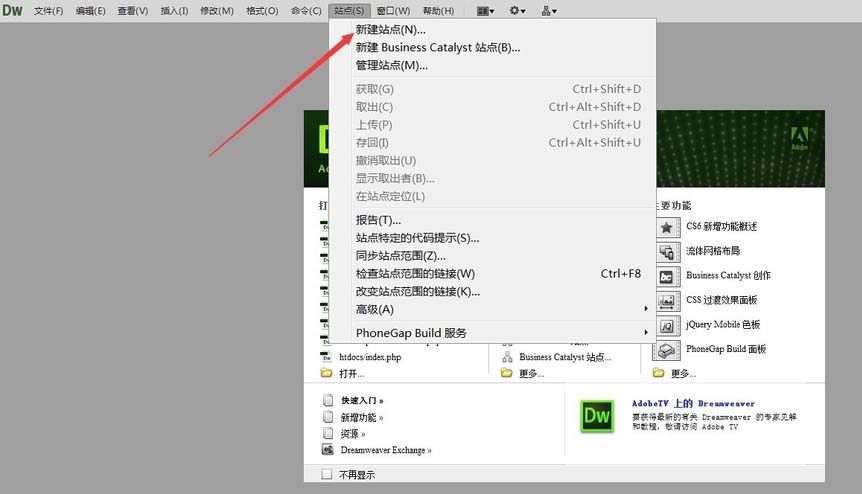Viewport: 862px width, 494px height.
Task: Open the gear settings dropdown
Action: point(517,10)
